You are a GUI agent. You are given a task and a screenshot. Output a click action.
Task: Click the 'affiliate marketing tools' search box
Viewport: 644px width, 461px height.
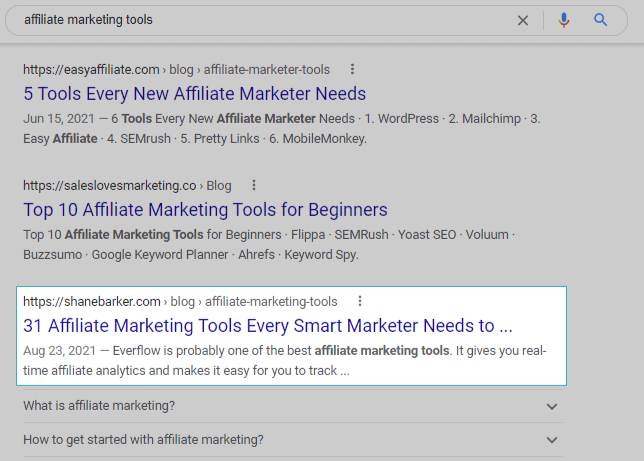click(x=250, y=20)
